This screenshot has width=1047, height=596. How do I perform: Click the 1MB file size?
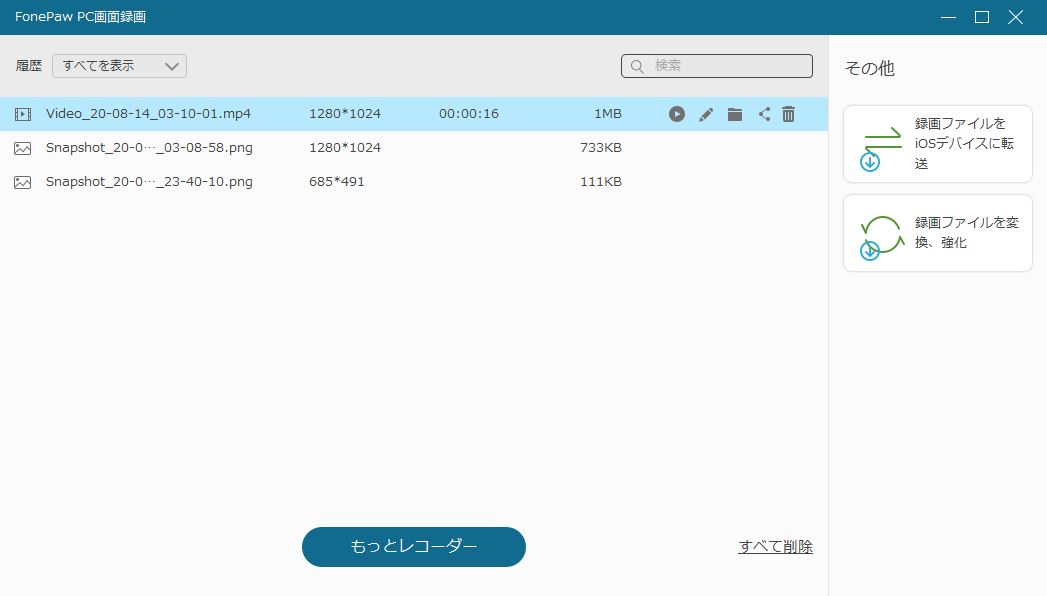point(608,113)
